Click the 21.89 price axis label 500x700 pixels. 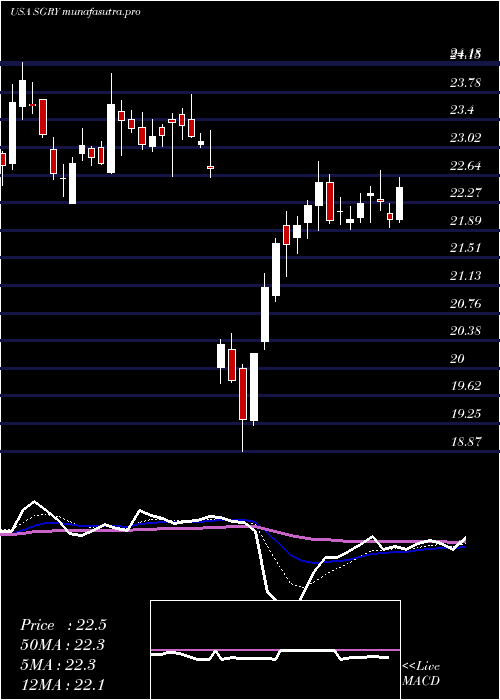click(466, 221)
